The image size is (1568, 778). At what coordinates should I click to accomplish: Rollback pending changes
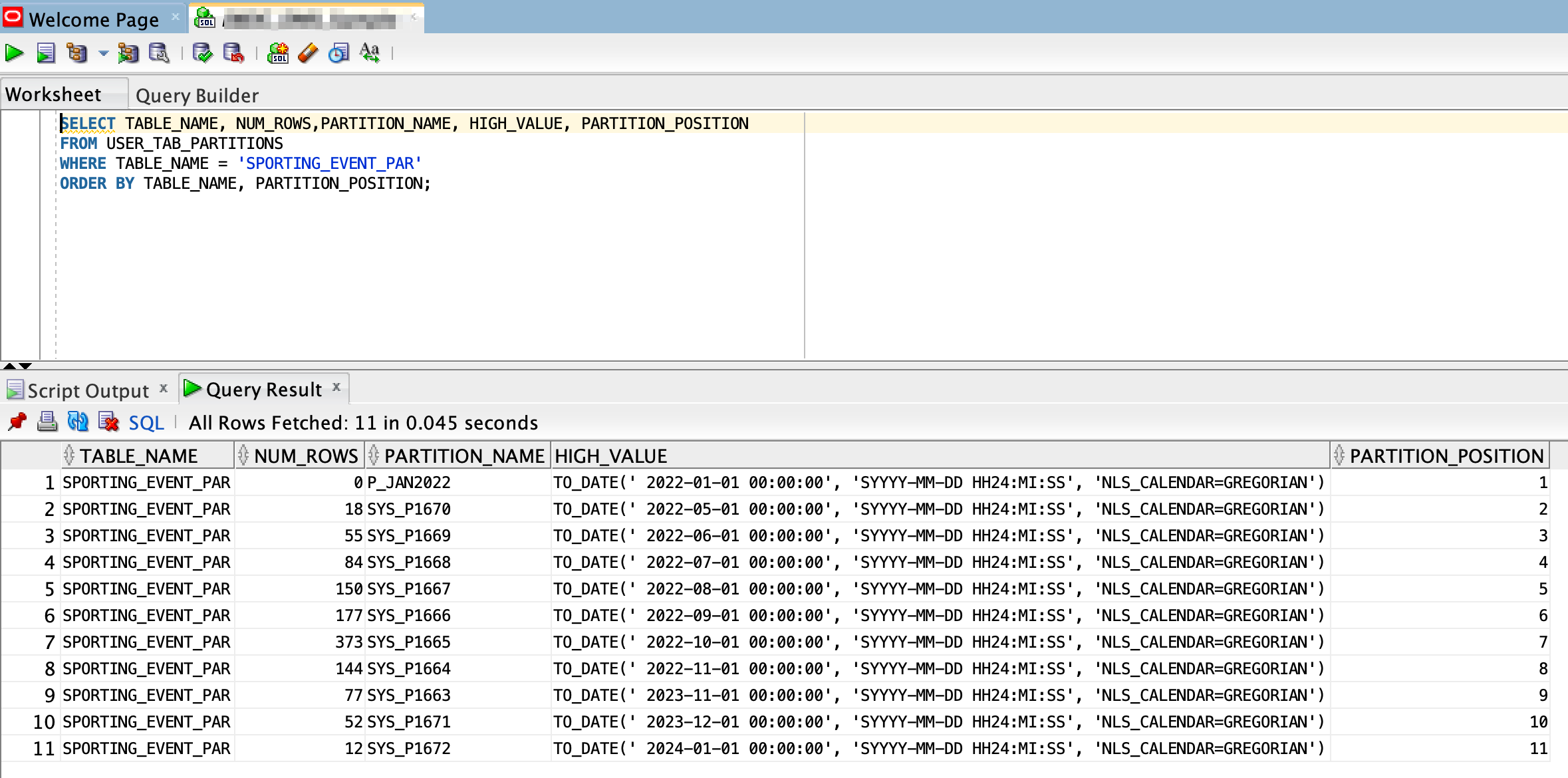point(234,53)
